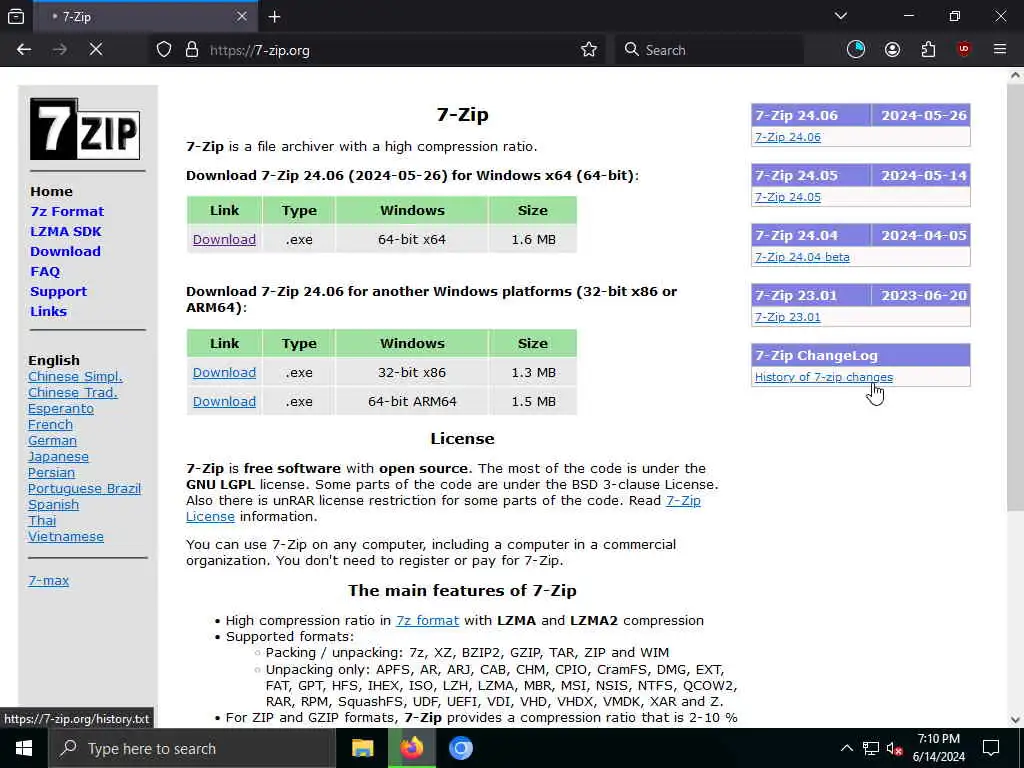Open a new tab with plus button
Screen dimensions: 1024x768
coord(274,16)
